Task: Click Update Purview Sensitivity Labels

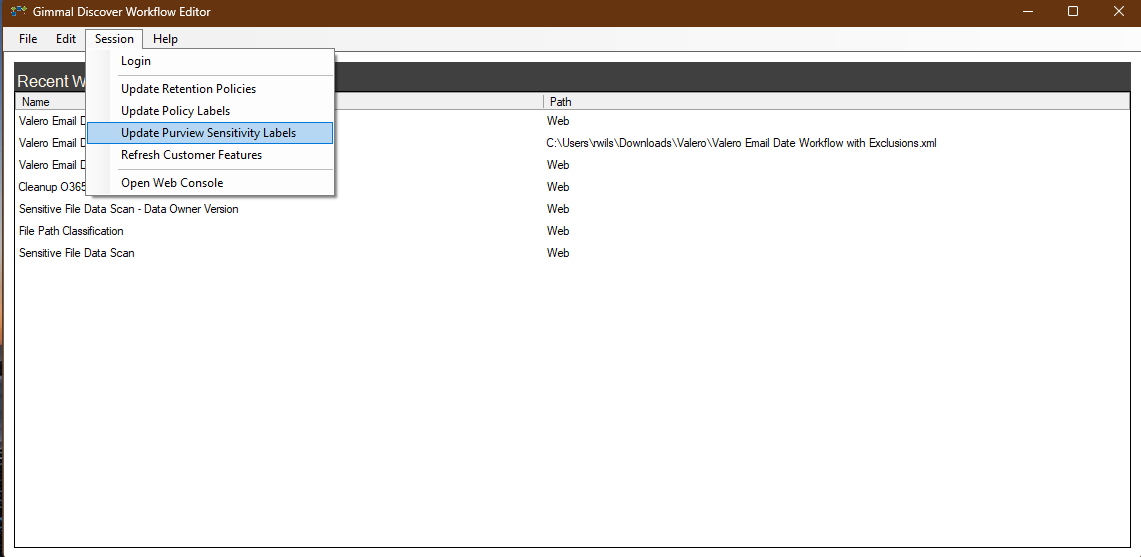Action: point(208,133)
